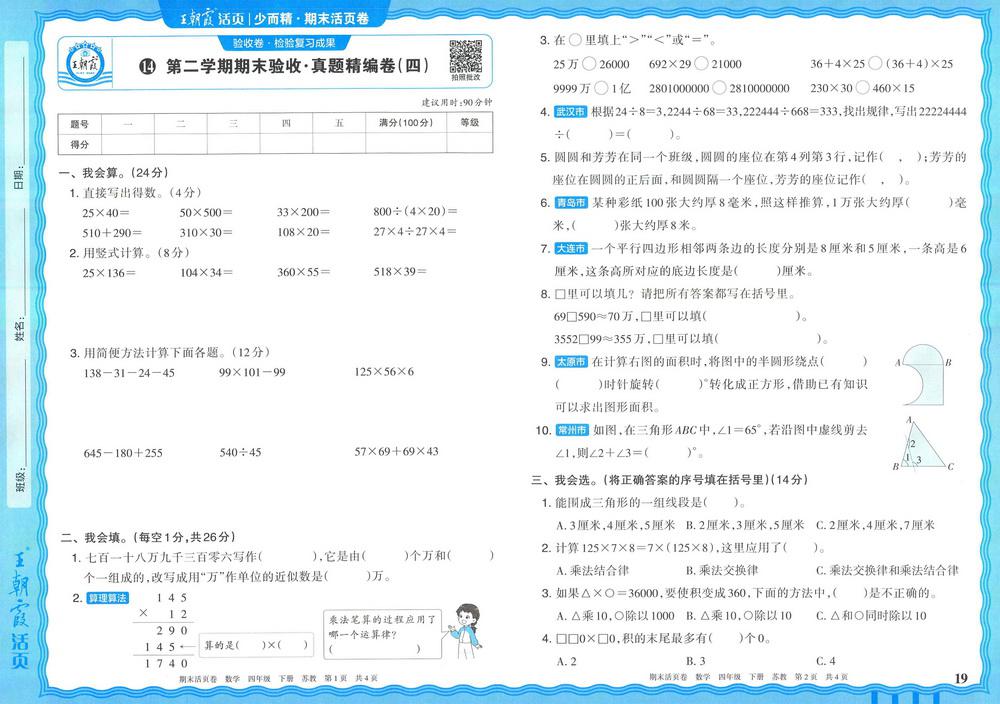Click the problem 125×56×6

tap(384, 372)
